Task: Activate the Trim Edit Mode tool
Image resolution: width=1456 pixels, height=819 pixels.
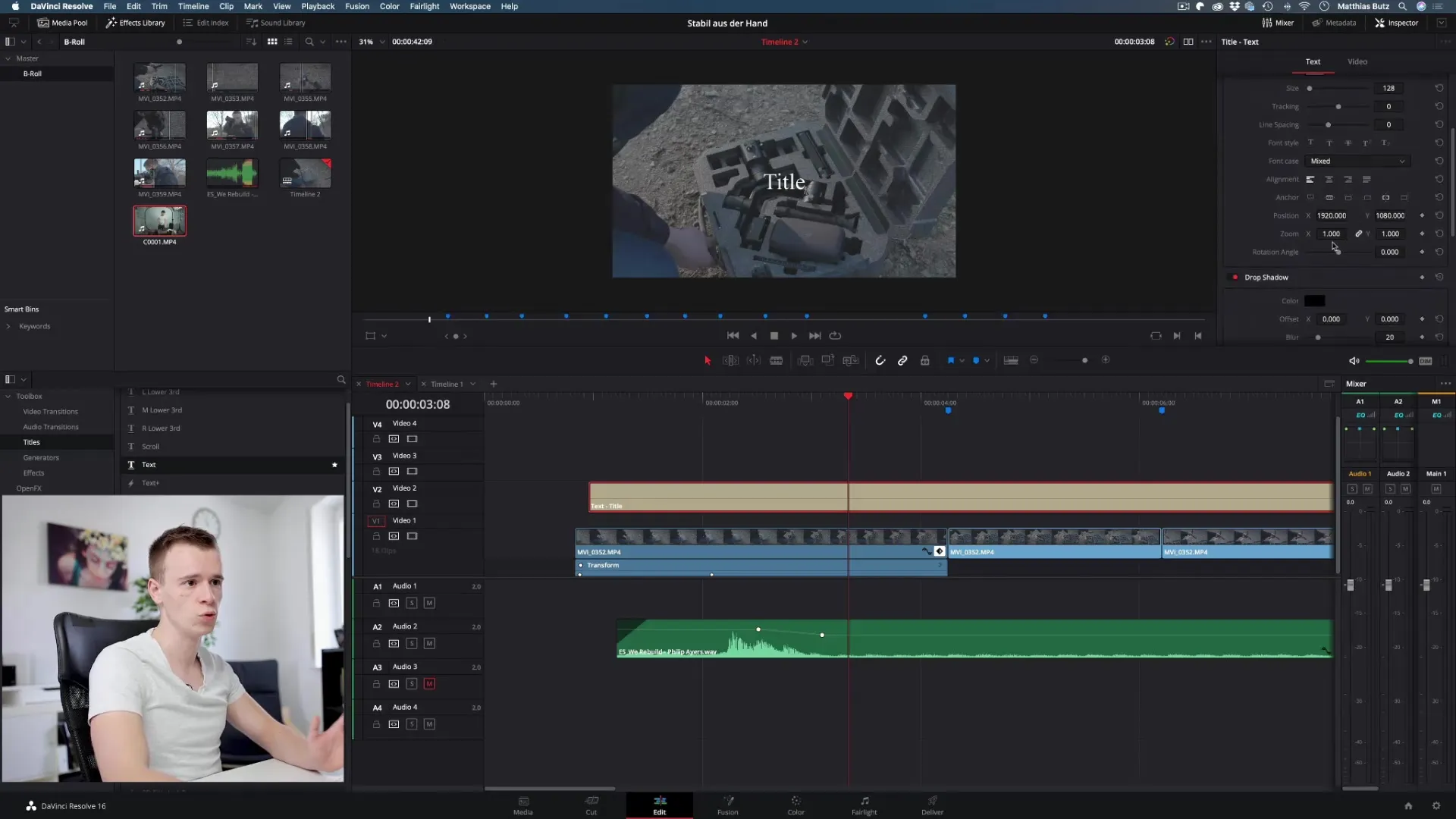Action: [730, 360]
